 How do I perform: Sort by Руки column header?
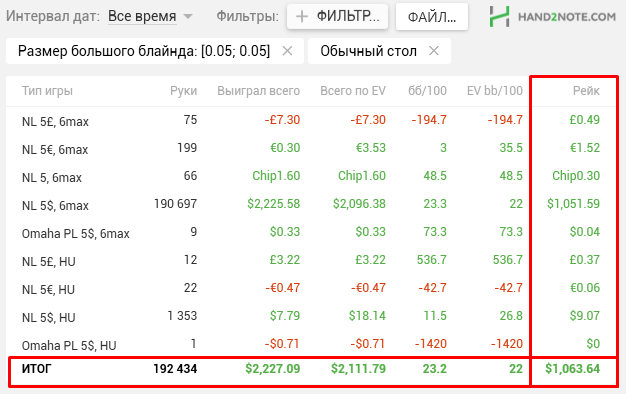click(x=183, y=91)
